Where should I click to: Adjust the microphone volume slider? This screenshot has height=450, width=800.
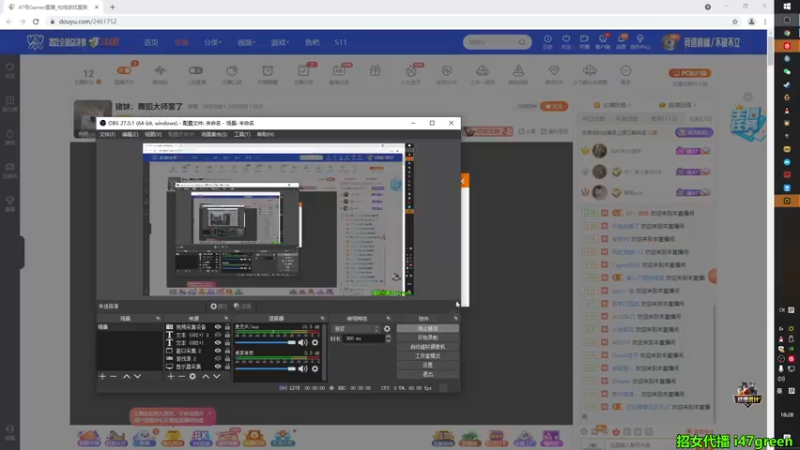(x=265, y=342)
